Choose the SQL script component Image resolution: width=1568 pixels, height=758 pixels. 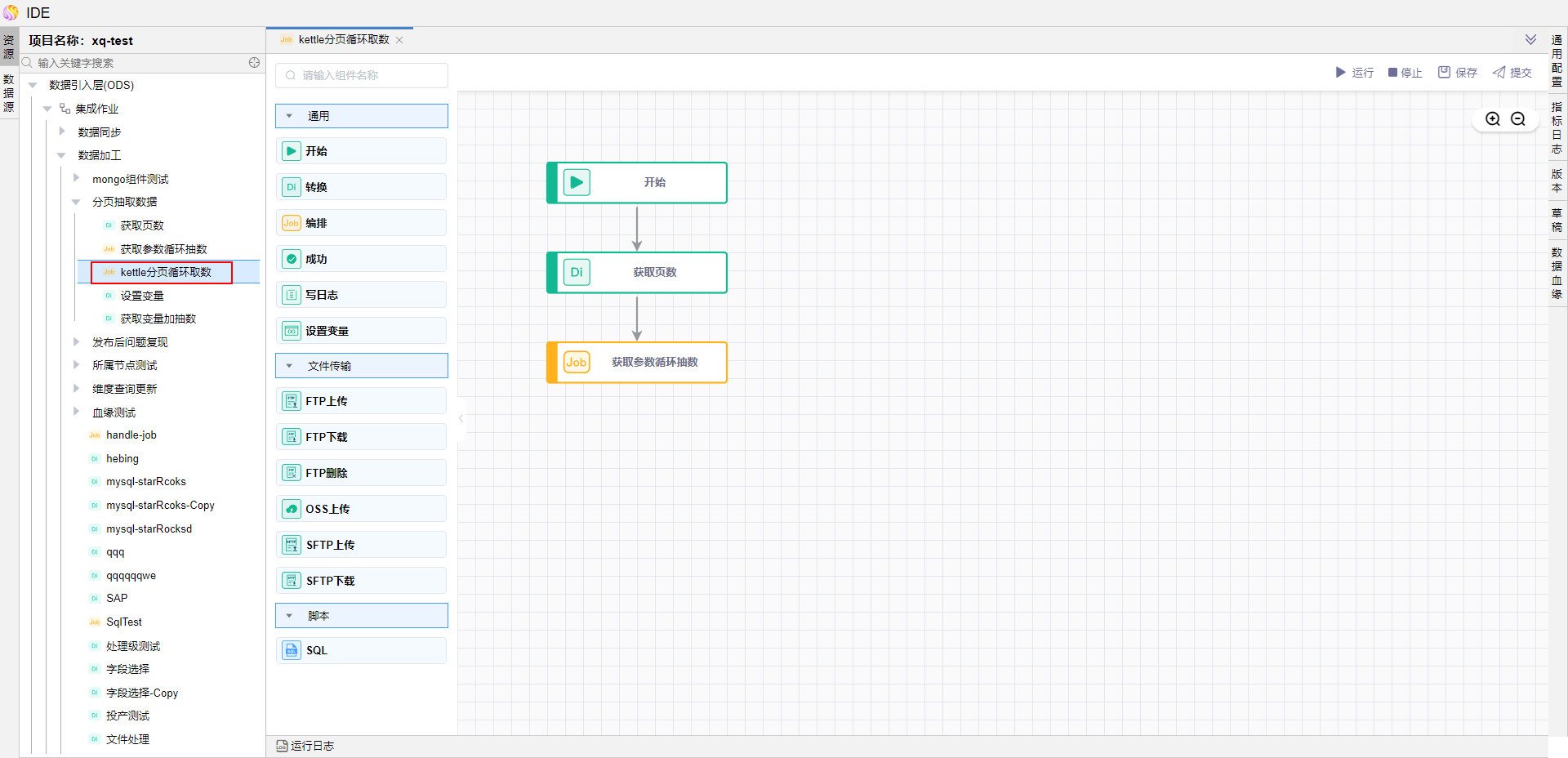[x=361, y=650]
